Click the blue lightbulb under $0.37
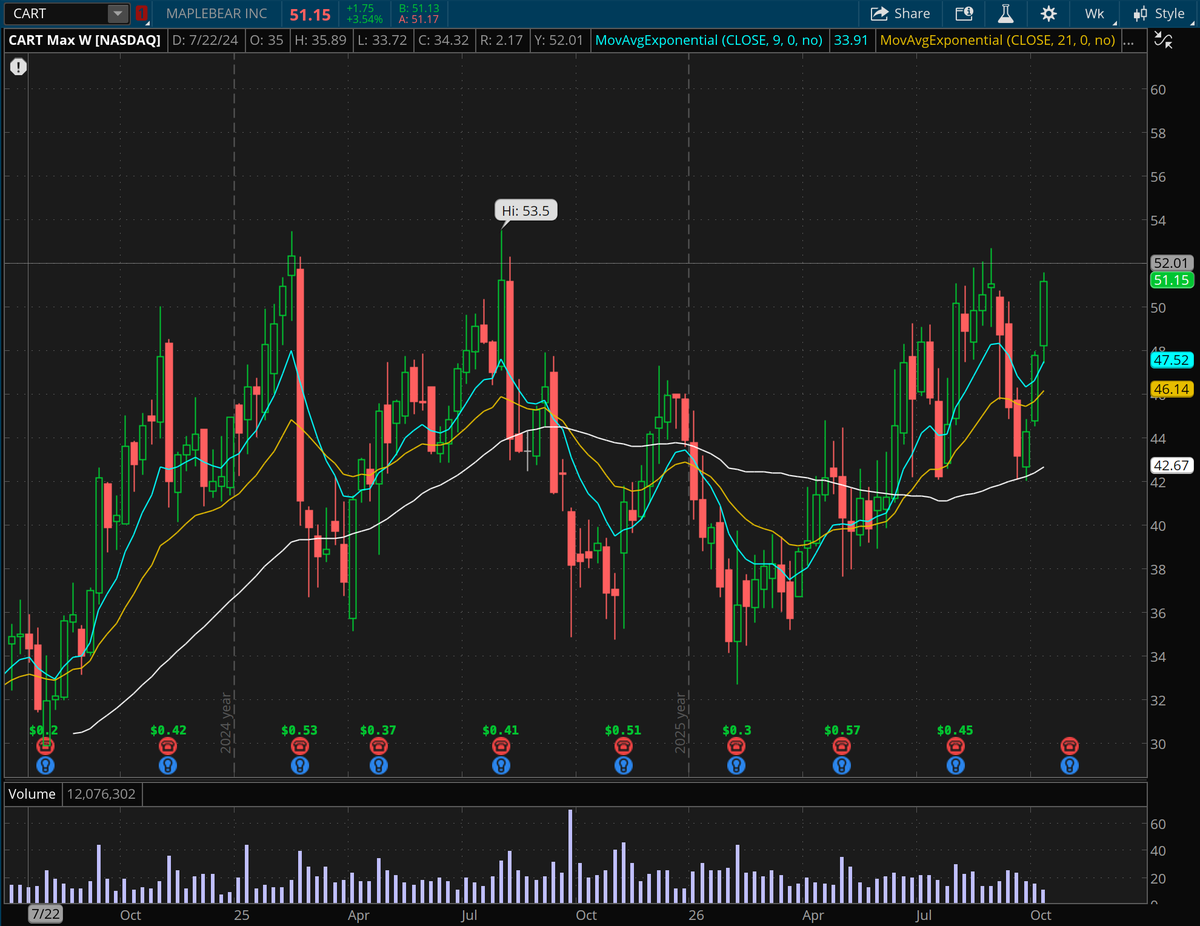Screen dimensions: 1200x926 pyautogui.click(x=378, y=766)
